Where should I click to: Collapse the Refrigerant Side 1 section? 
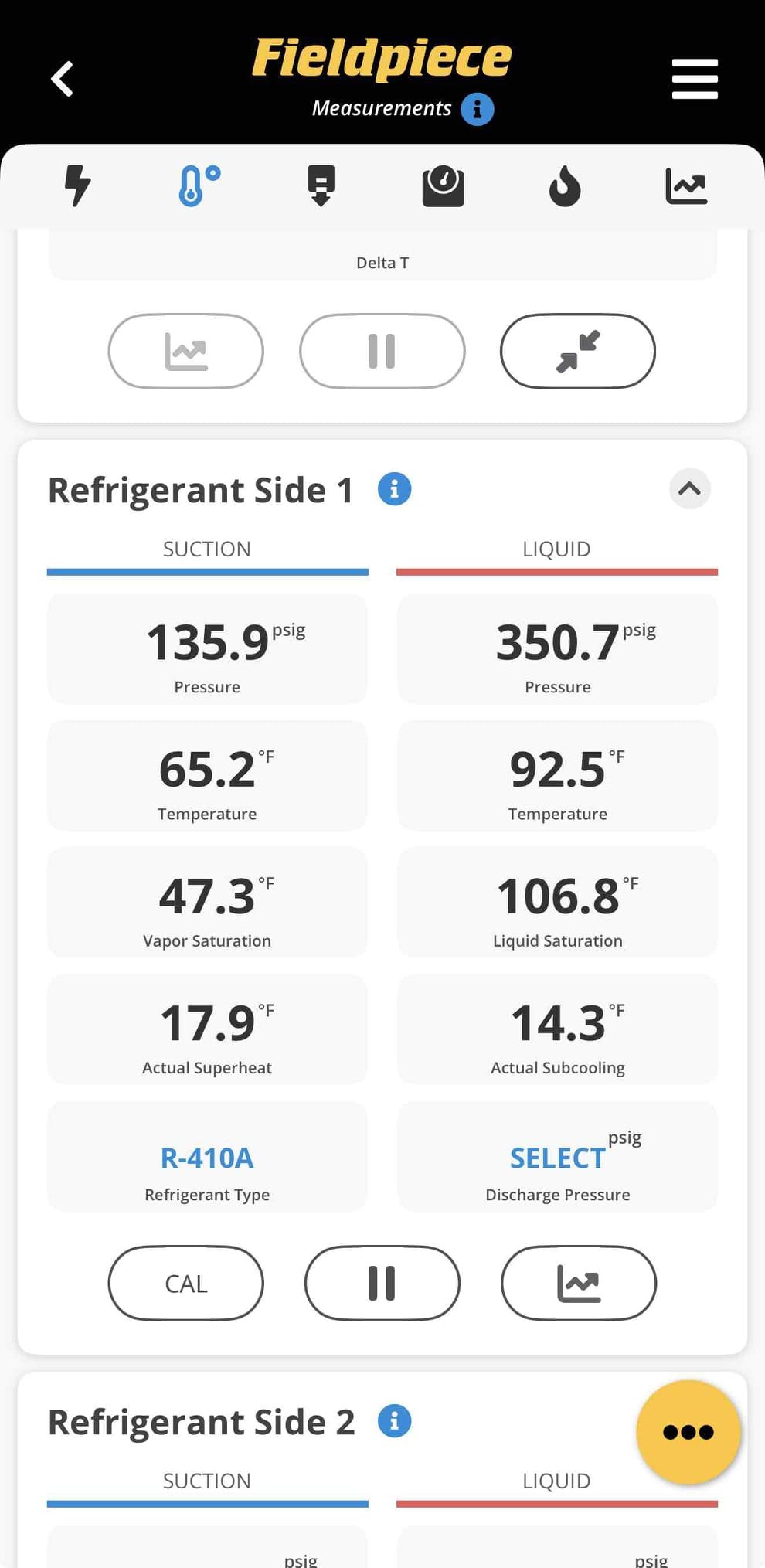click(689, 488)
